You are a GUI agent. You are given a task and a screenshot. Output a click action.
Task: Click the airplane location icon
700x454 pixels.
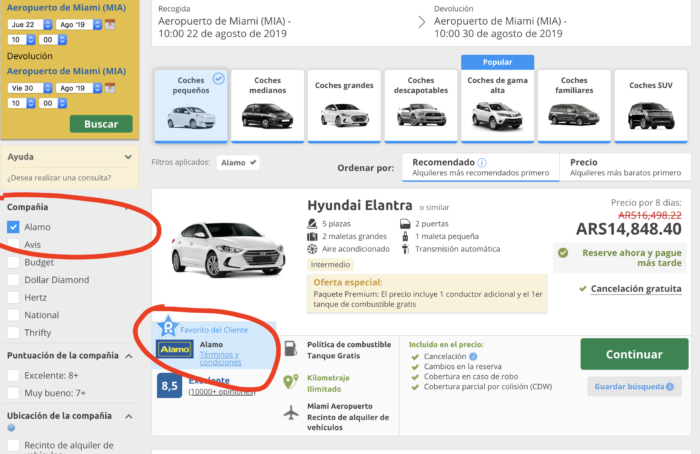pyautogui.click(x=291, y=412)
